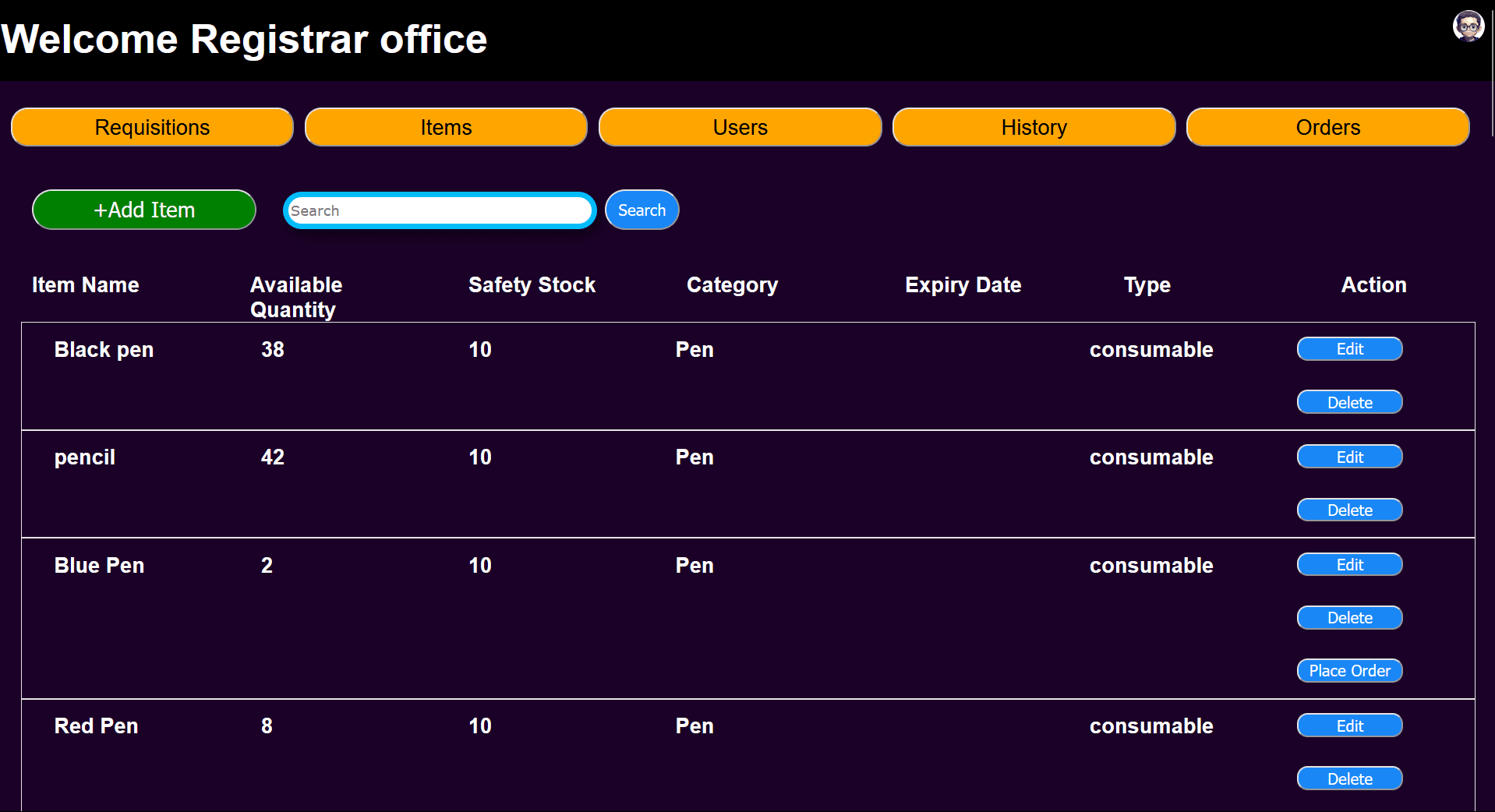Delete the Red Pen item
This screenshot has height=812, width=1495.
(1349, 778)
